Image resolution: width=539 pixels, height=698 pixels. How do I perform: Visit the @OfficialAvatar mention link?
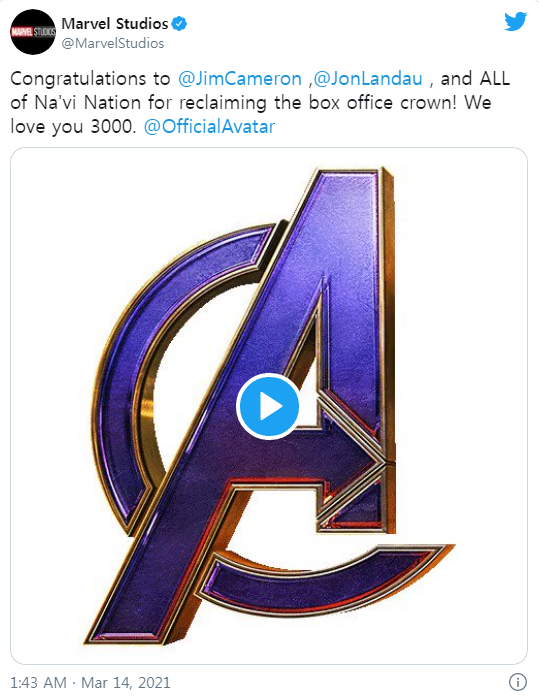coord(210,127)
